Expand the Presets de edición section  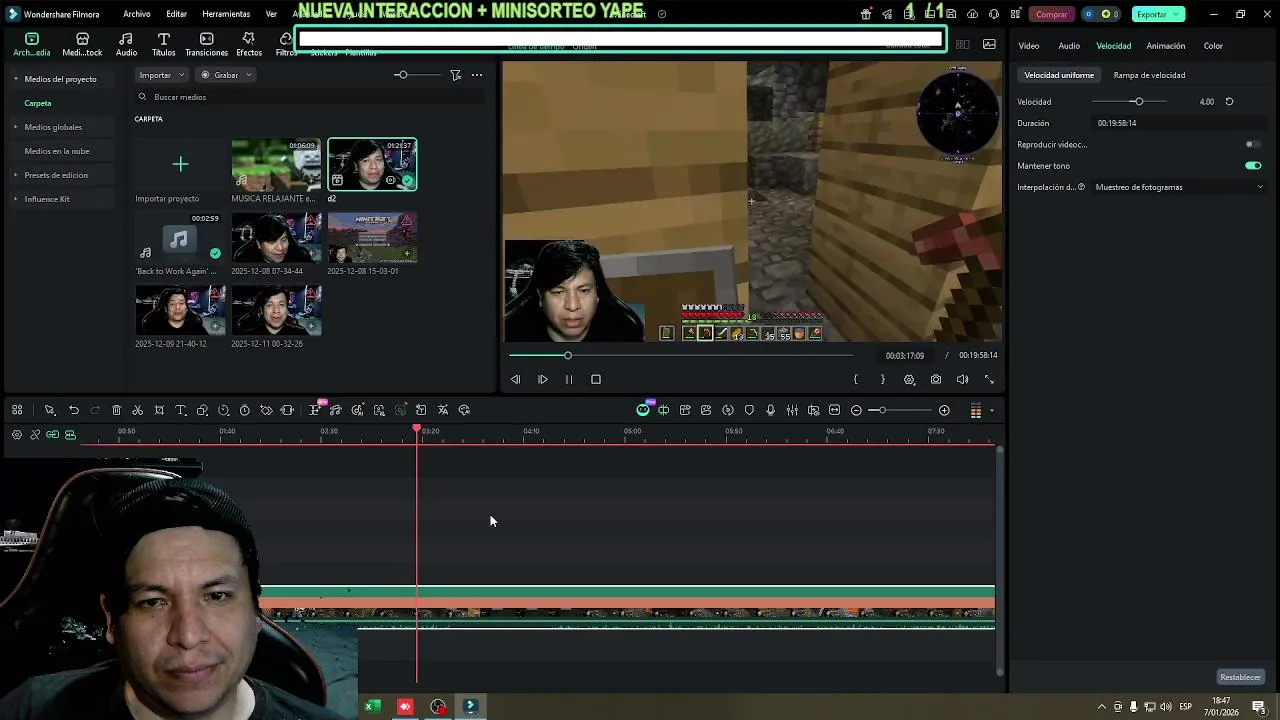coord(15,175)
